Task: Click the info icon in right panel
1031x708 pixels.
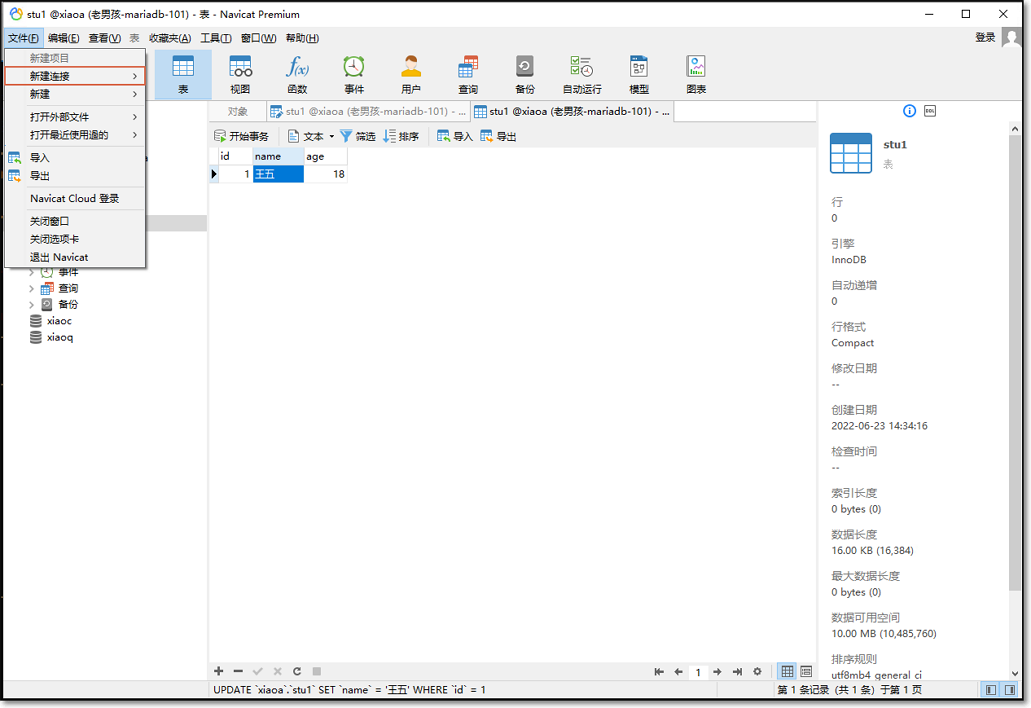Action: coord(910,111)
